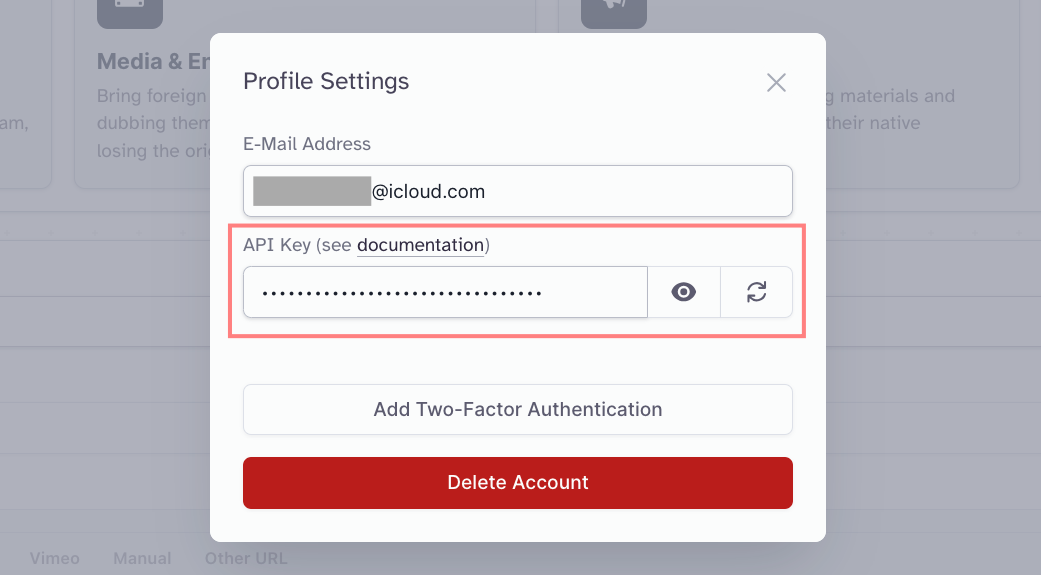Select the Other URL tab
Viewport: 1041px width, 575px height.
pyautogui.click(x=246, y=558)
